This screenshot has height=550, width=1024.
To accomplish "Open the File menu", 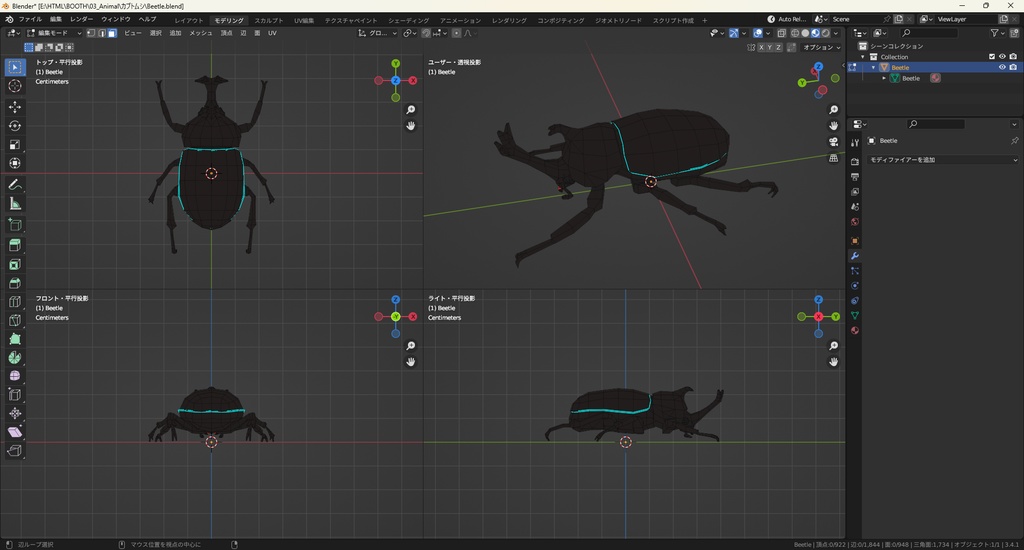I will click(30, 20).
